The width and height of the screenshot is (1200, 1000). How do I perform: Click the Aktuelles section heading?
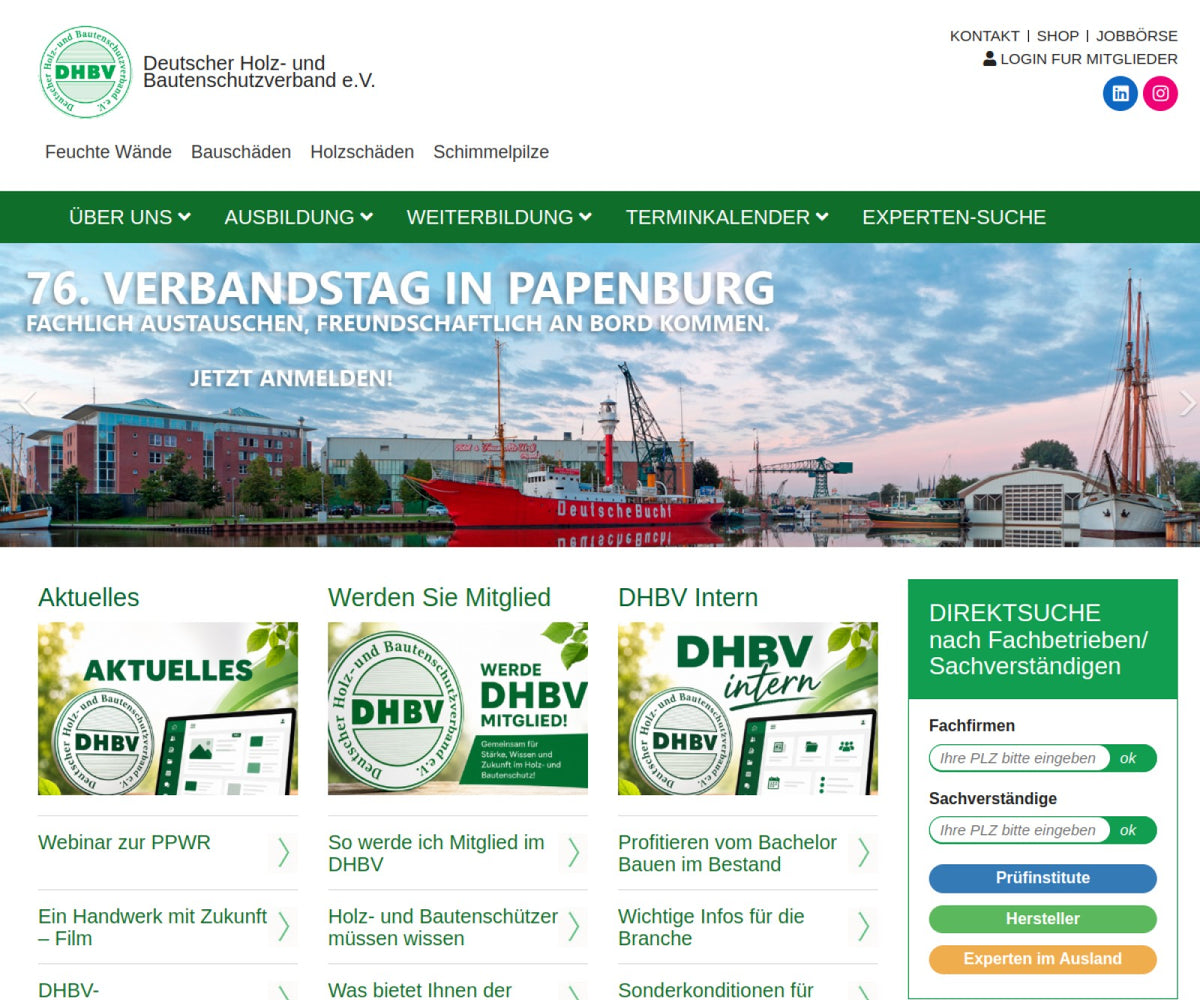coord(89,598)
